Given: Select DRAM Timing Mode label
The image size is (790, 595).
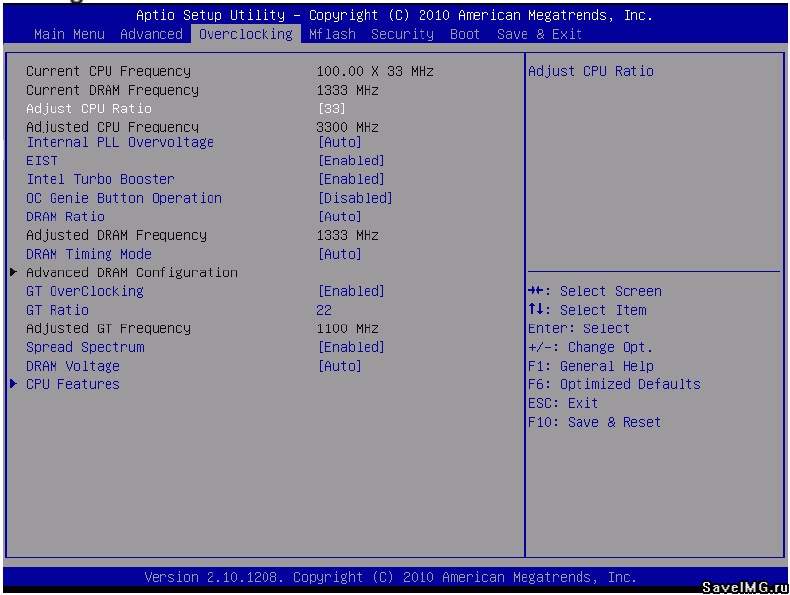Looking at the screenshot, I should tap(89, 254).
